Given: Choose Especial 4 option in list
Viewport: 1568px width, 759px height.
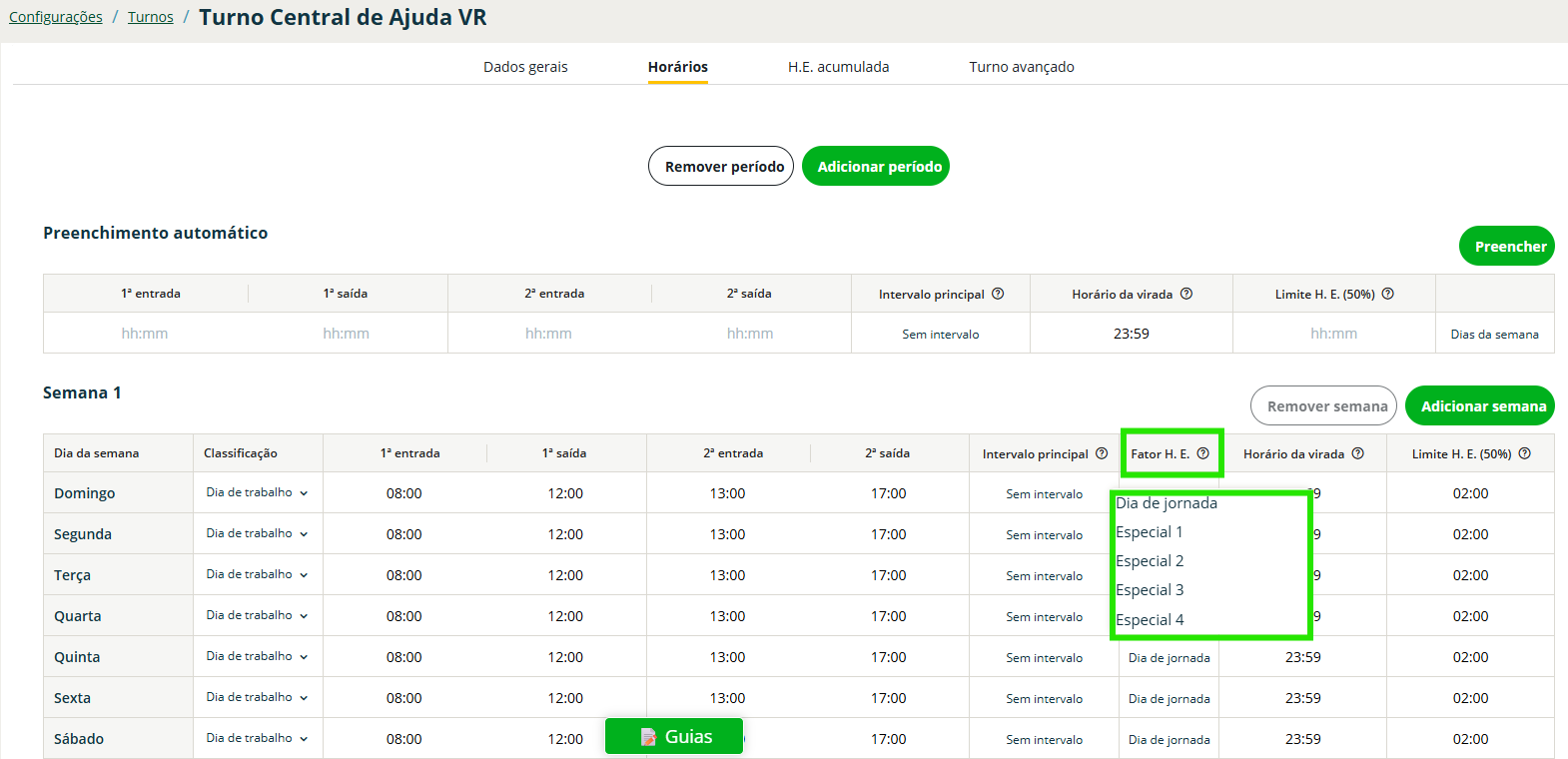Looking at the screenshot, I should click(1150, 620).
